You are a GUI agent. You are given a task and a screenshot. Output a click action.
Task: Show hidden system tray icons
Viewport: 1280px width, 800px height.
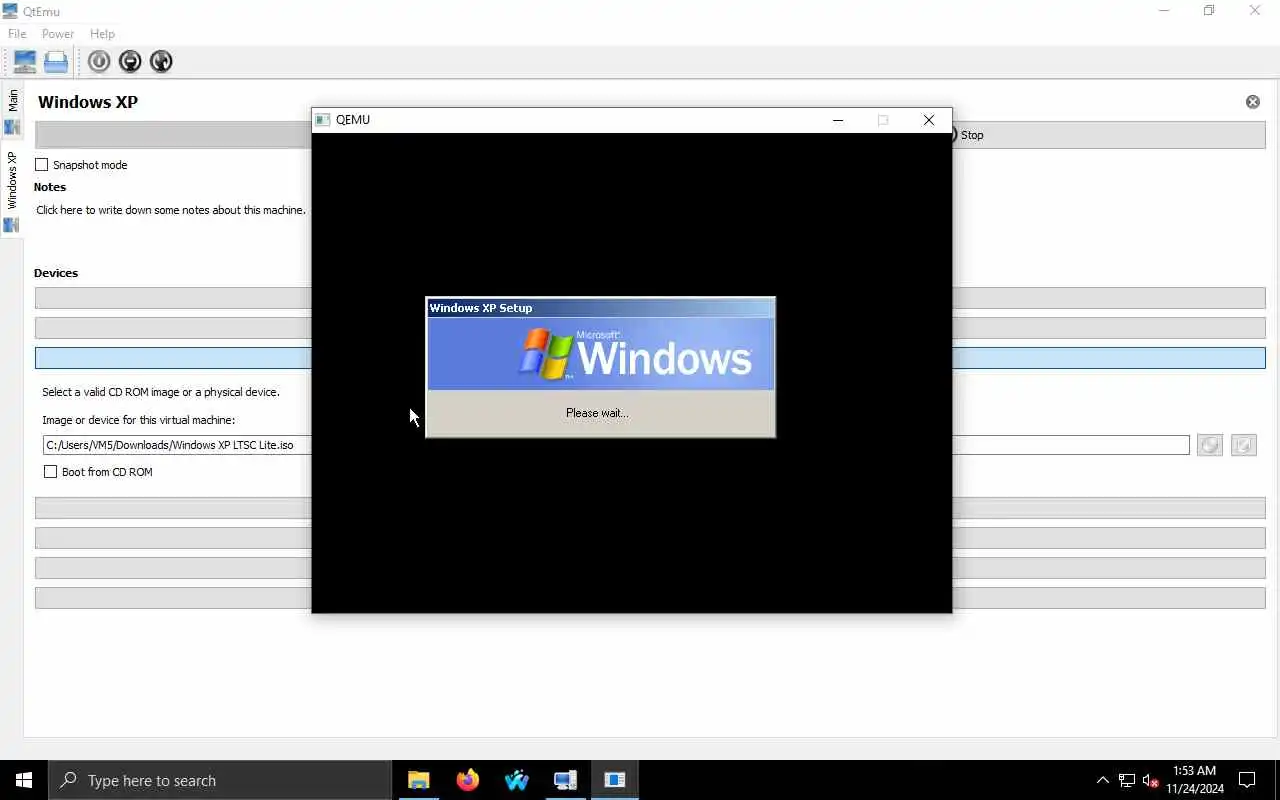(1103, 780)
